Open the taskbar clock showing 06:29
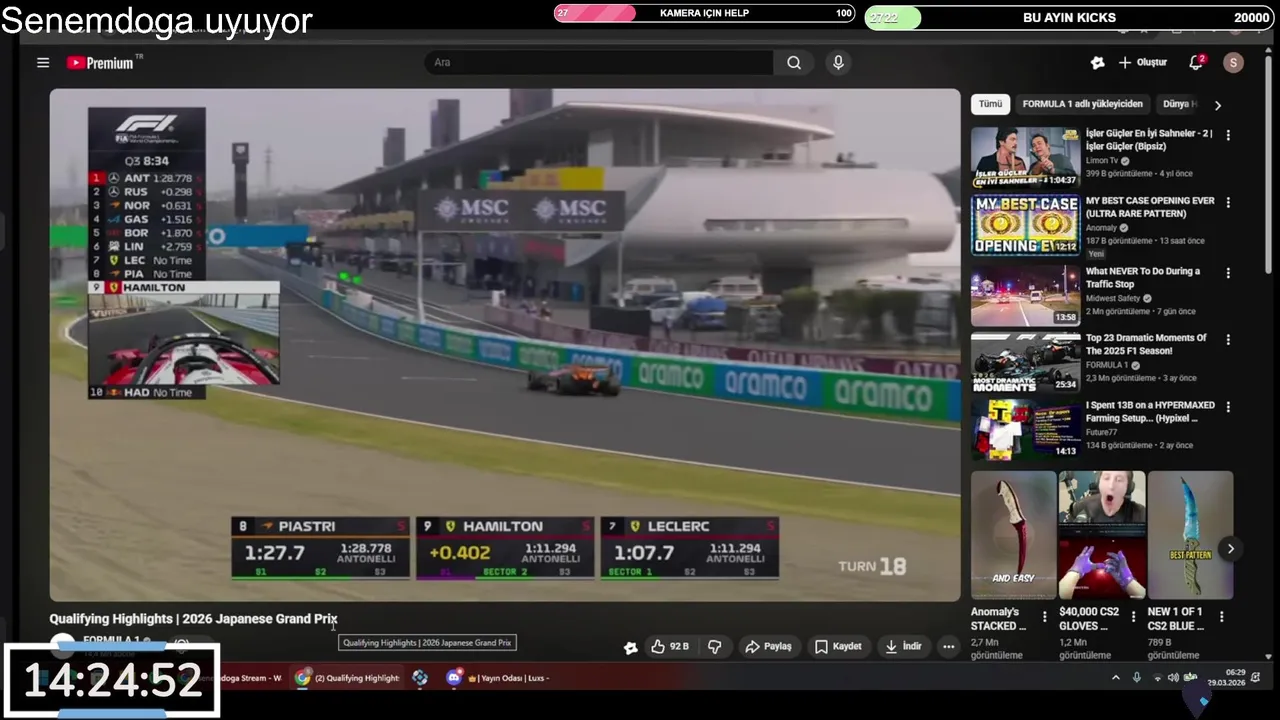This screenshot has width=1280, height=720. (x=1227, y=678)
